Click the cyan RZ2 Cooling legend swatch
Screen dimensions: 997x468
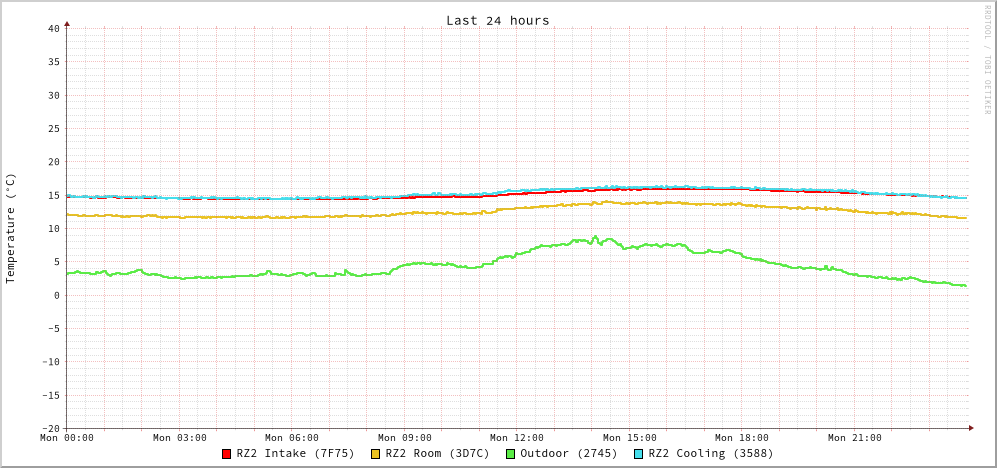pyautogui.click(x=639, y=454)
